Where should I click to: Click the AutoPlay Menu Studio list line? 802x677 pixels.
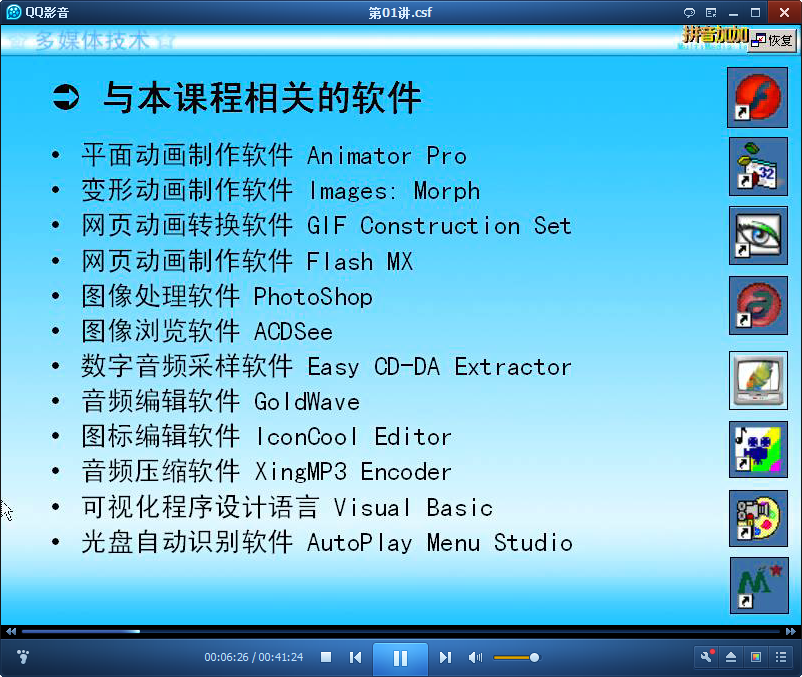click(327, 542)
